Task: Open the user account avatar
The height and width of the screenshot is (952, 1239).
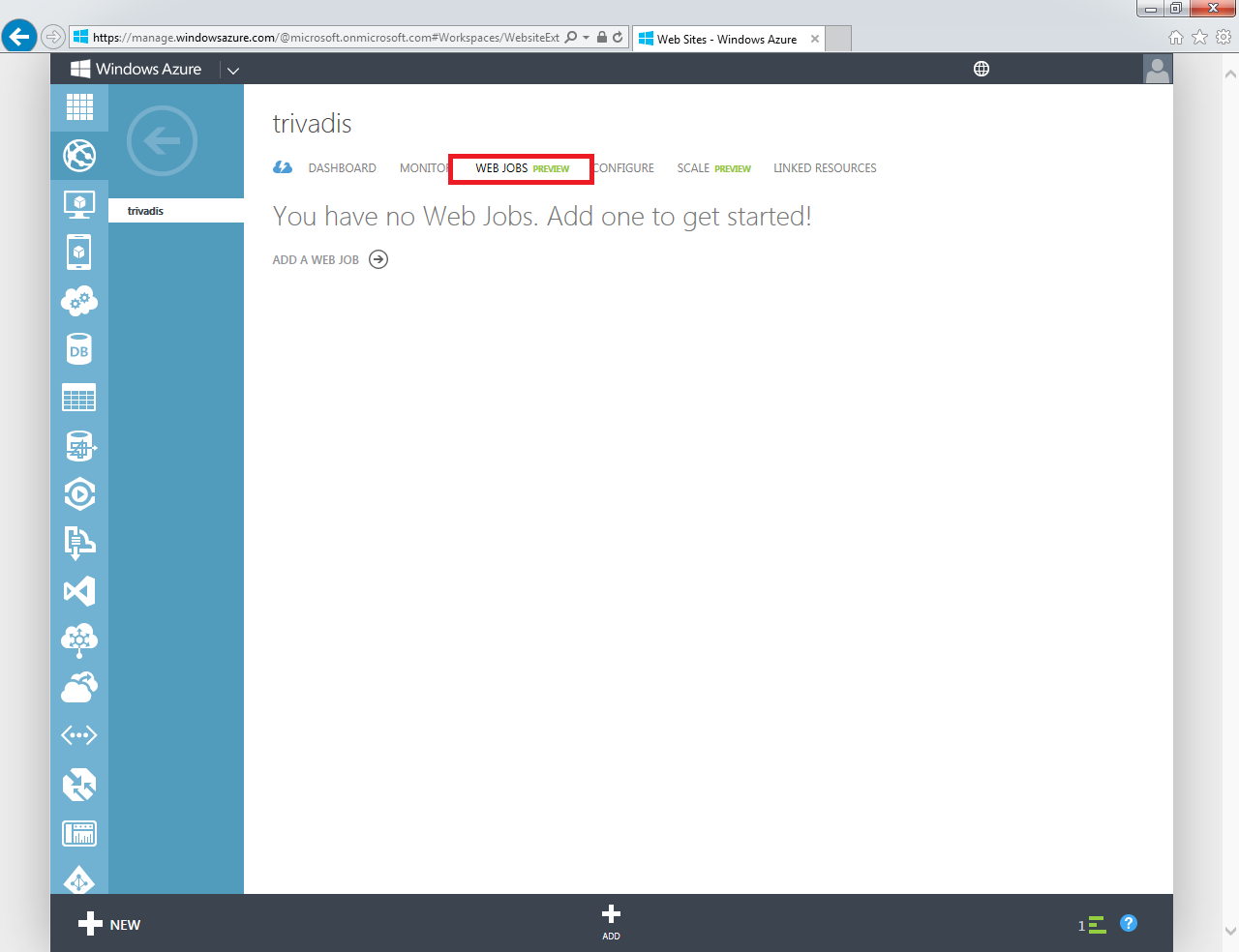Action: 1158,69
